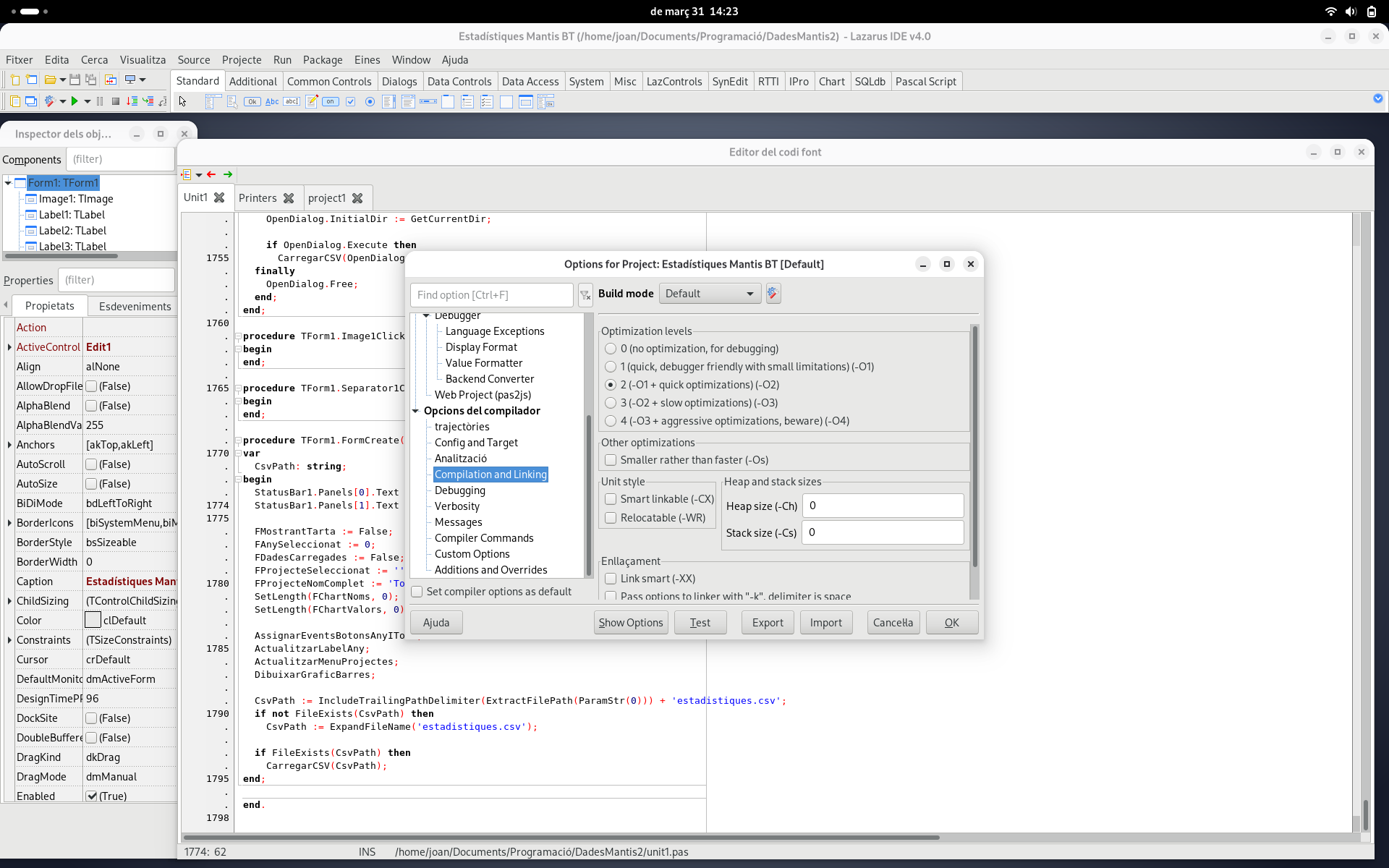1389x868 pixels.
Task: Click build mode settings icon beside Default
Action: pos(773,294)
